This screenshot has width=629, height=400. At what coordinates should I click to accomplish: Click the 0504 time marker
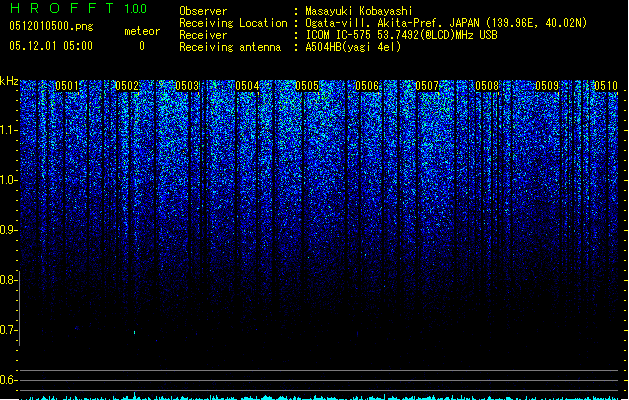click(247, 86)
